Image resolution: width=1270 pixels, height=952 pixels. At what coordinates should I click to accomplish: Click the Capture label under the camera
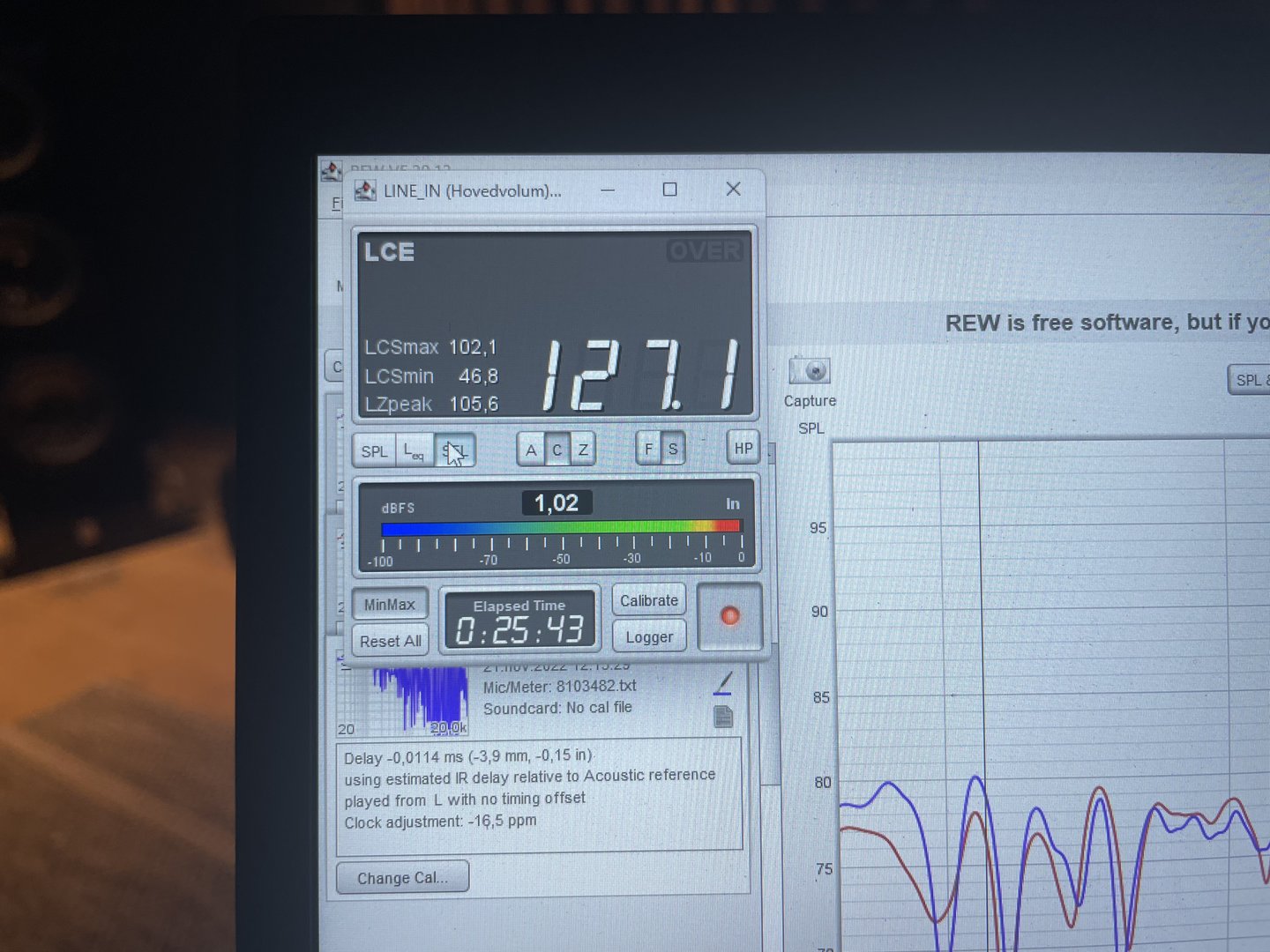pyautogui.click(x=810, y=401)
